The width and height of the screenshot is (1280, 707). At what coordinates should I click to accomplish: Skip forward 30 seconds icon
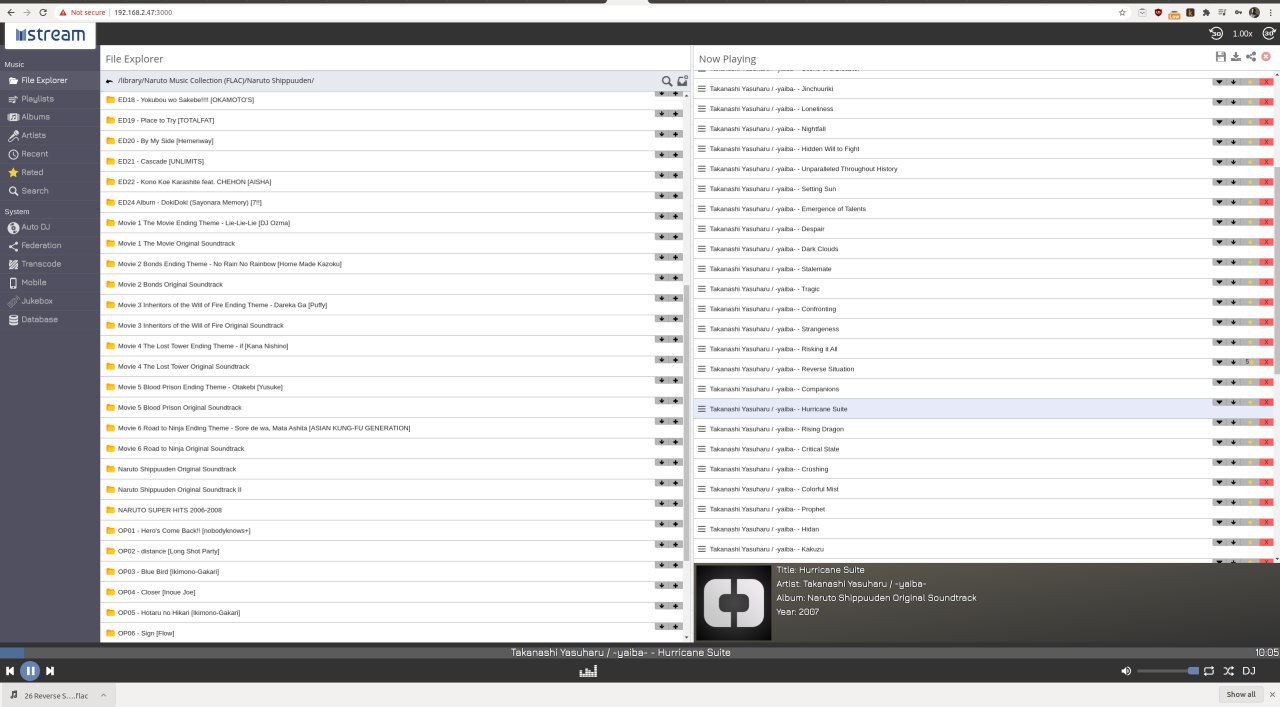(1268, 33)
